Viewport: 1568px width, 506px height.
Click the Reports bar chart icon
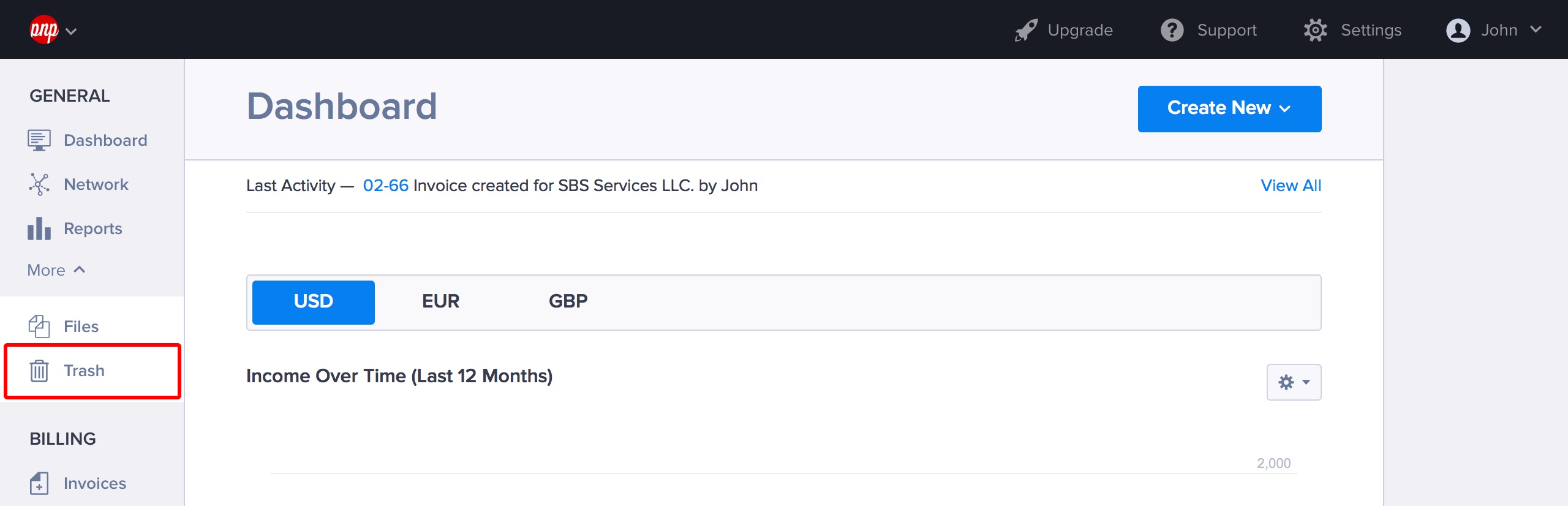click(x=39, y=228)
